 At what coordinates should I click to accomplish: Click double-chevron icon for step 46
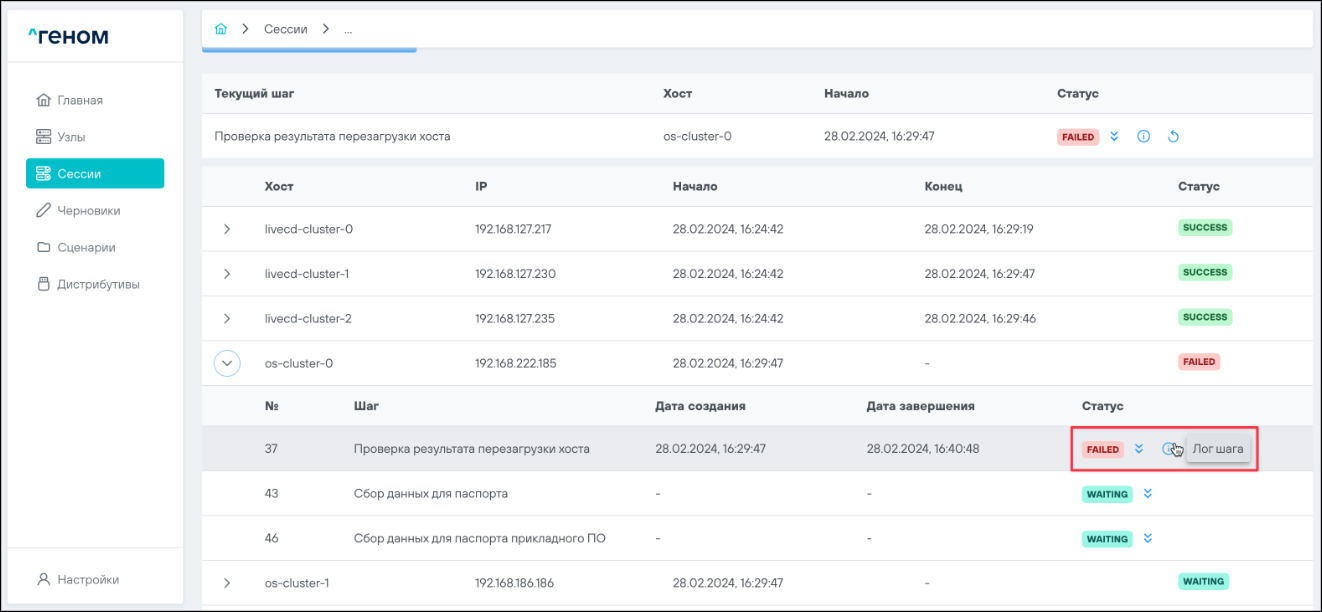(1148, 539)
